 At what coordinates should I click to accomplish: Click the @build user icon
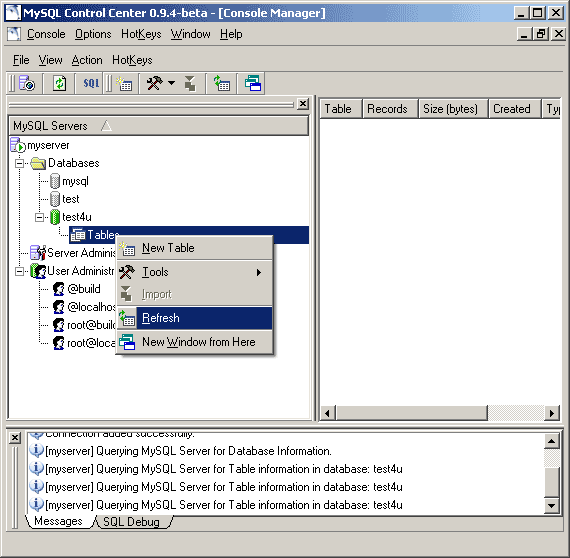[x=59, y=289]
